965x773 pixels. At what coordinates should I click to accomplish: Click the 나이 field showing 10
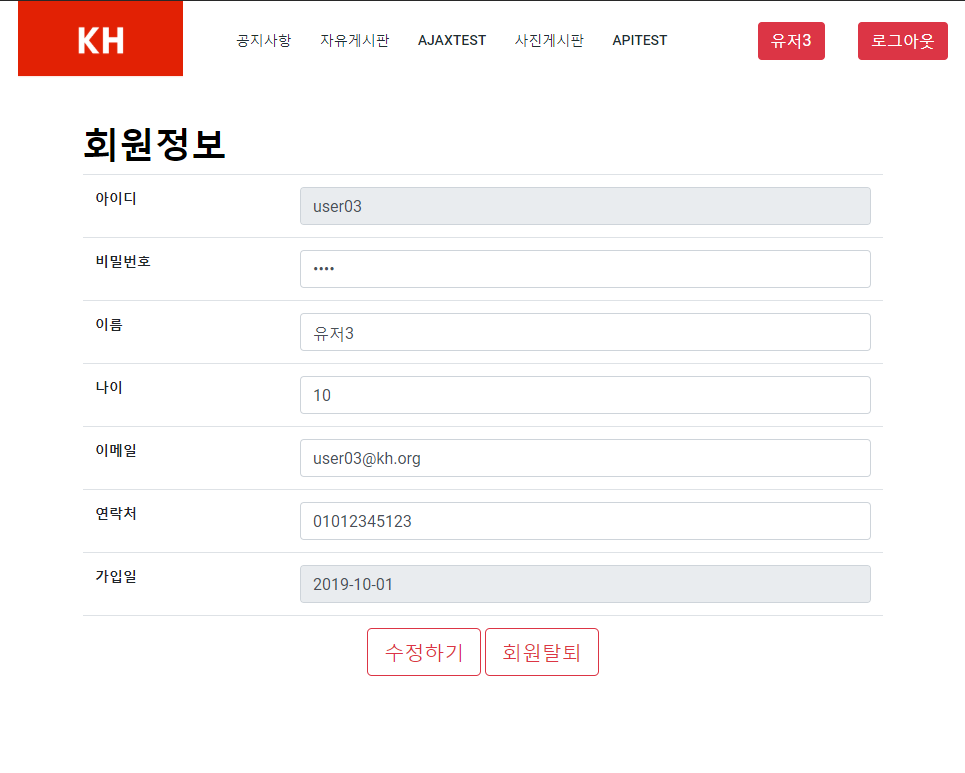click(585, 395)
